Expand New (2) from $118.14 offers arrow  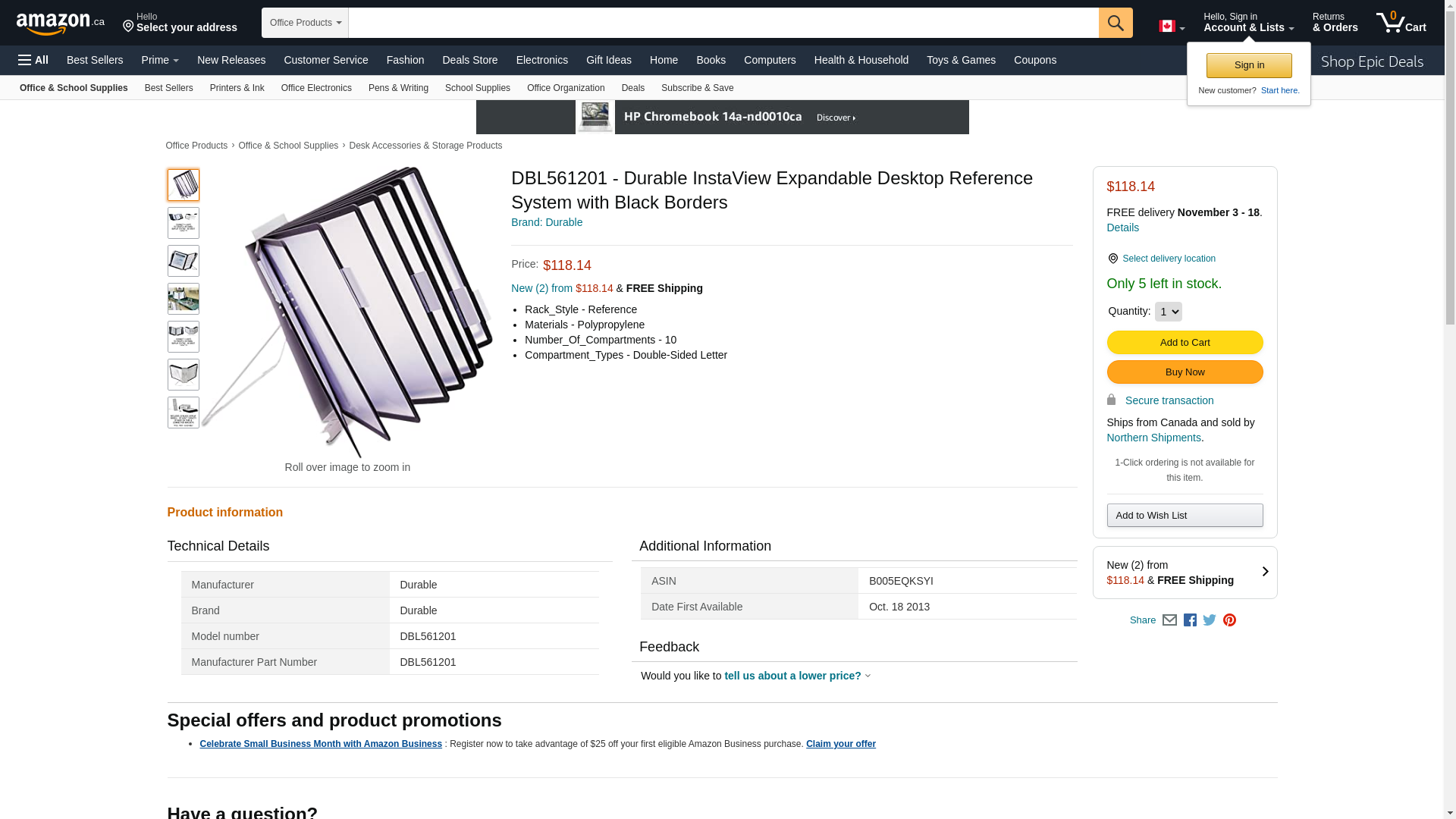click(x=1265, y=572)
